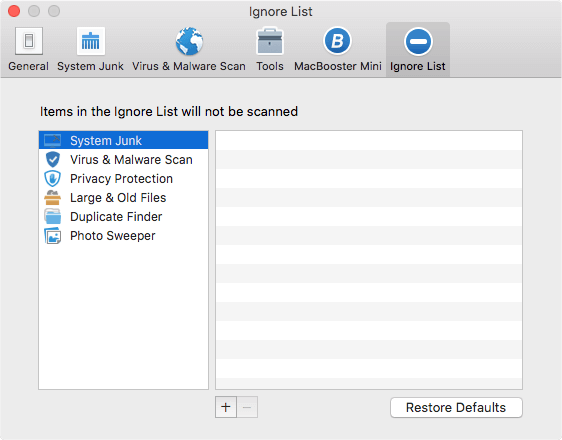Click the Photo Sweeper list icon
The width and height of the screenshot is (562, 440).
coord(53,236)
